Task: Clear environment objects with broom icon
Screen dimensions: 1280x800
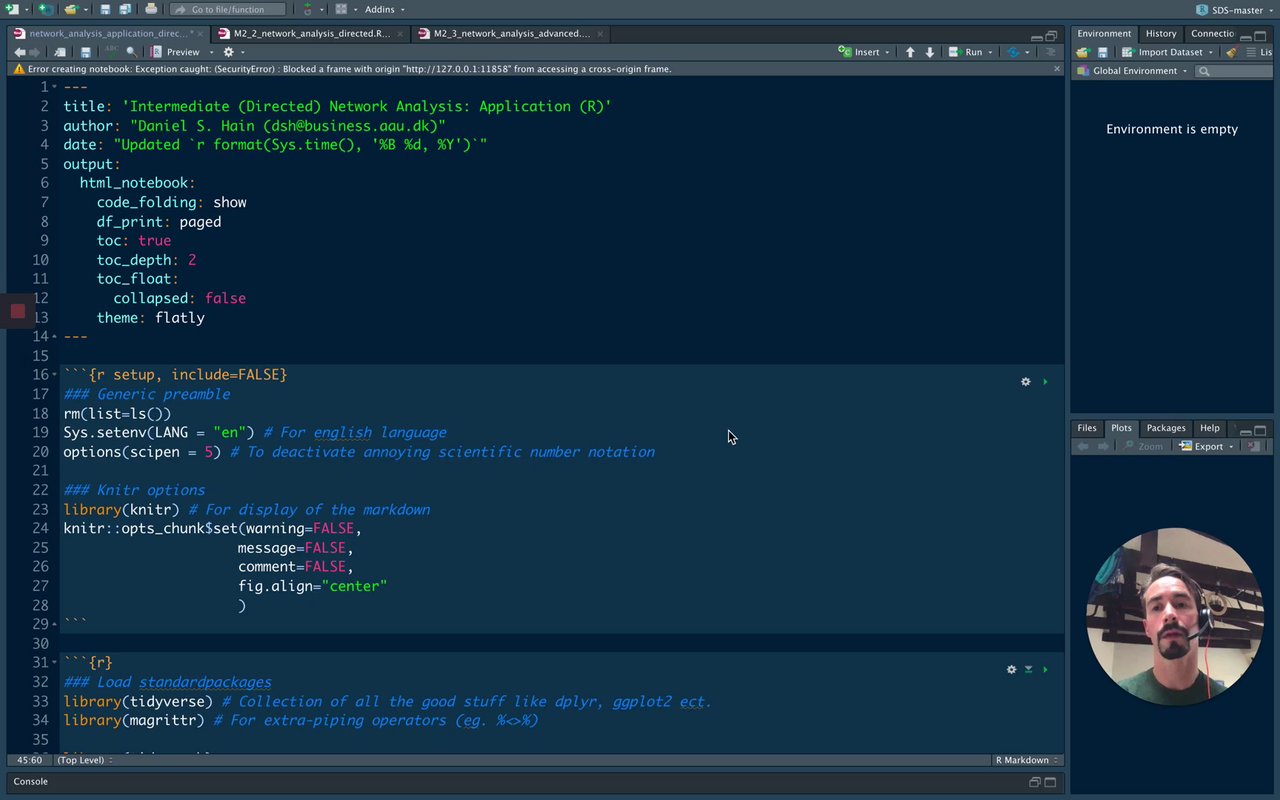Action: tap(1231, 52)
